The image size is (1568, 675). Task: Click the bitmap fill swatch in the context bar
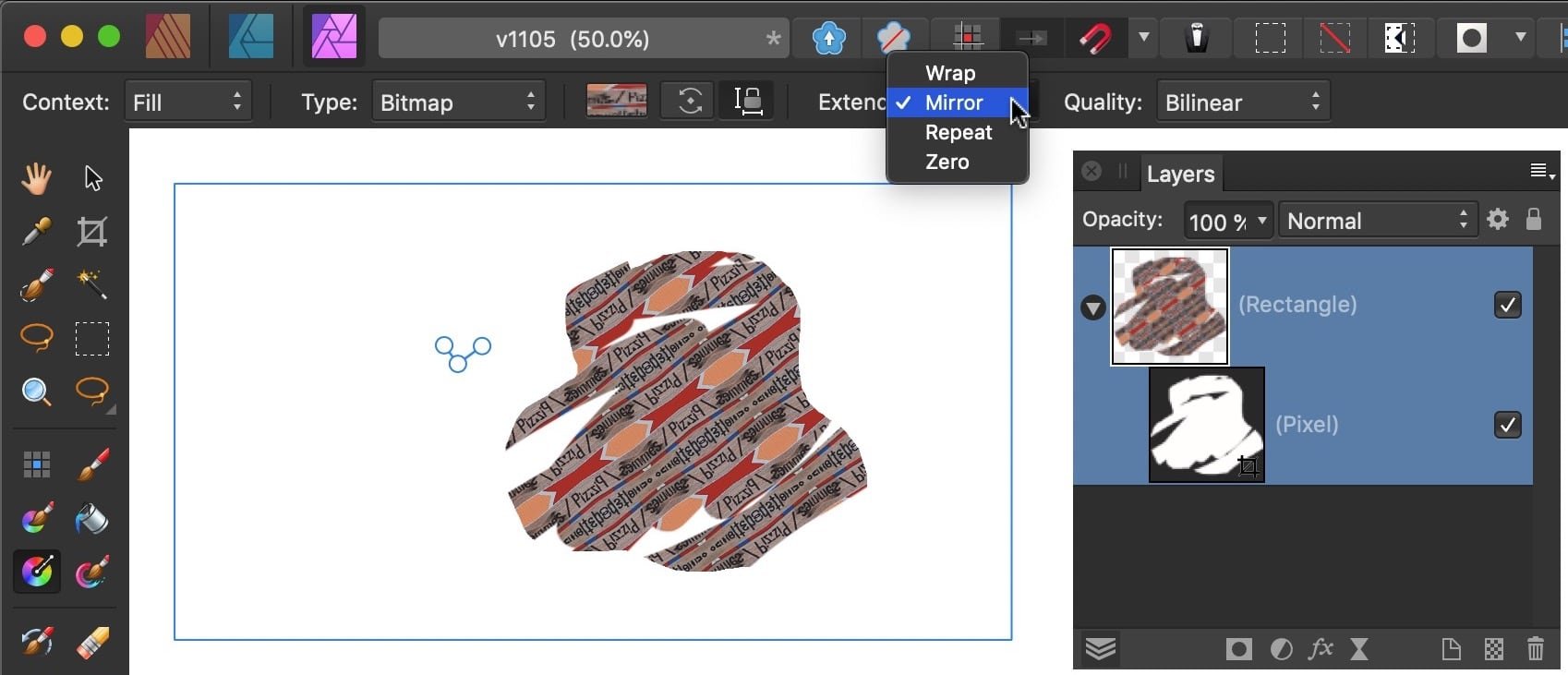(617, 101)
